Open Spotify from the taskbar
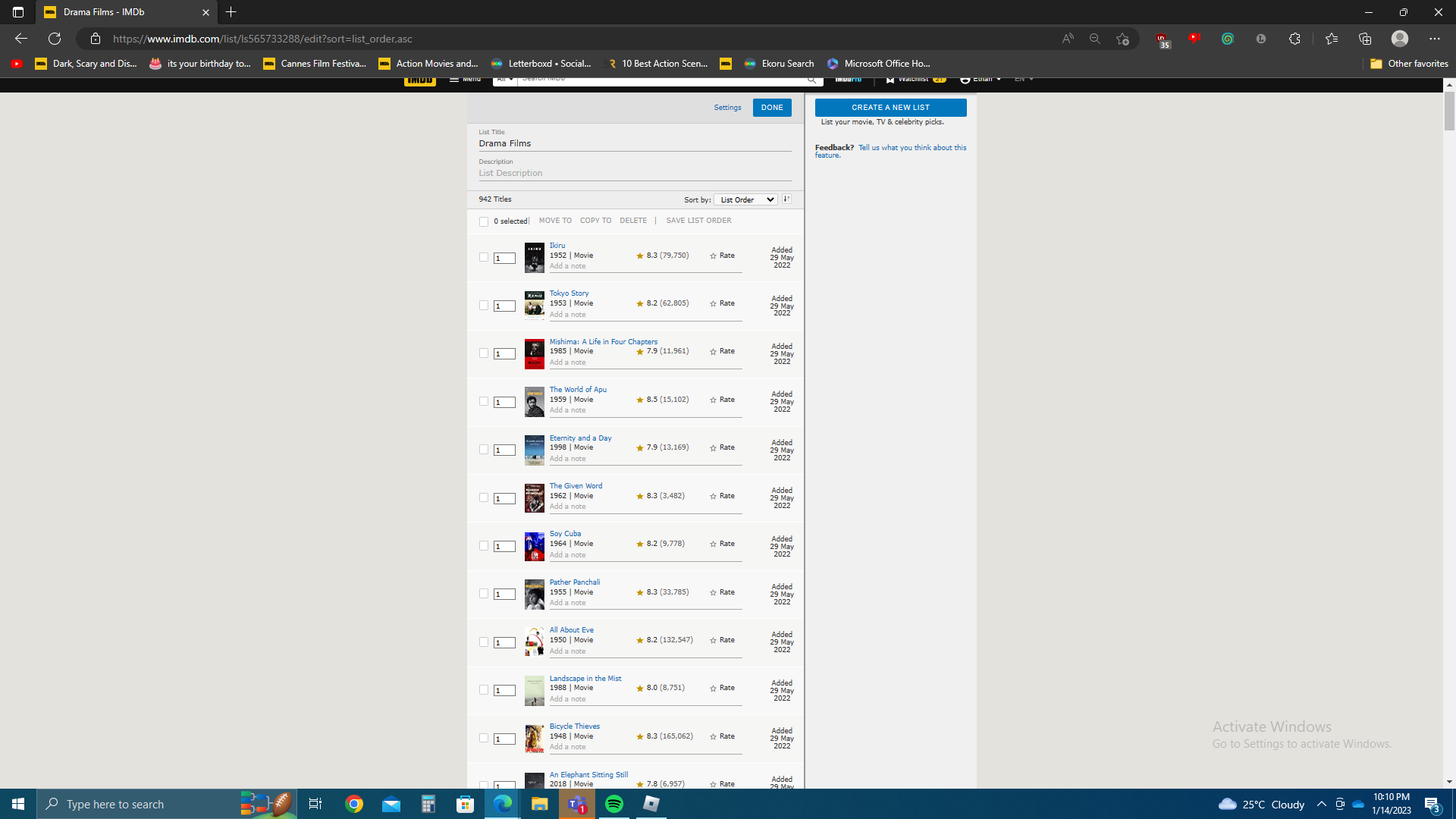This screenshot has height=819, width=1456. tap(613, 803)
